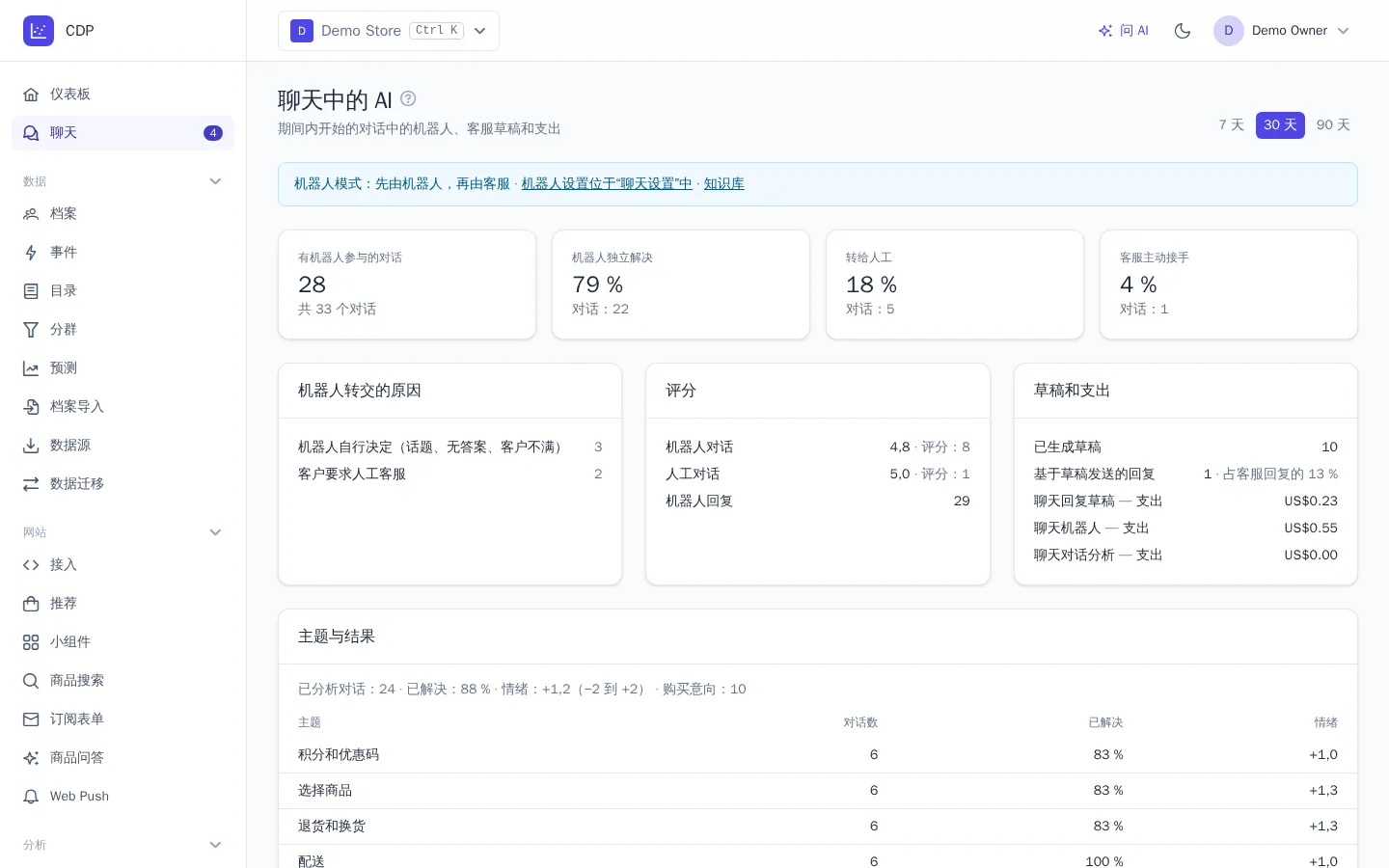Click the 机器人独立解决 stat card
Screen dimensions: 1389x868
click(x=681, y=285)
